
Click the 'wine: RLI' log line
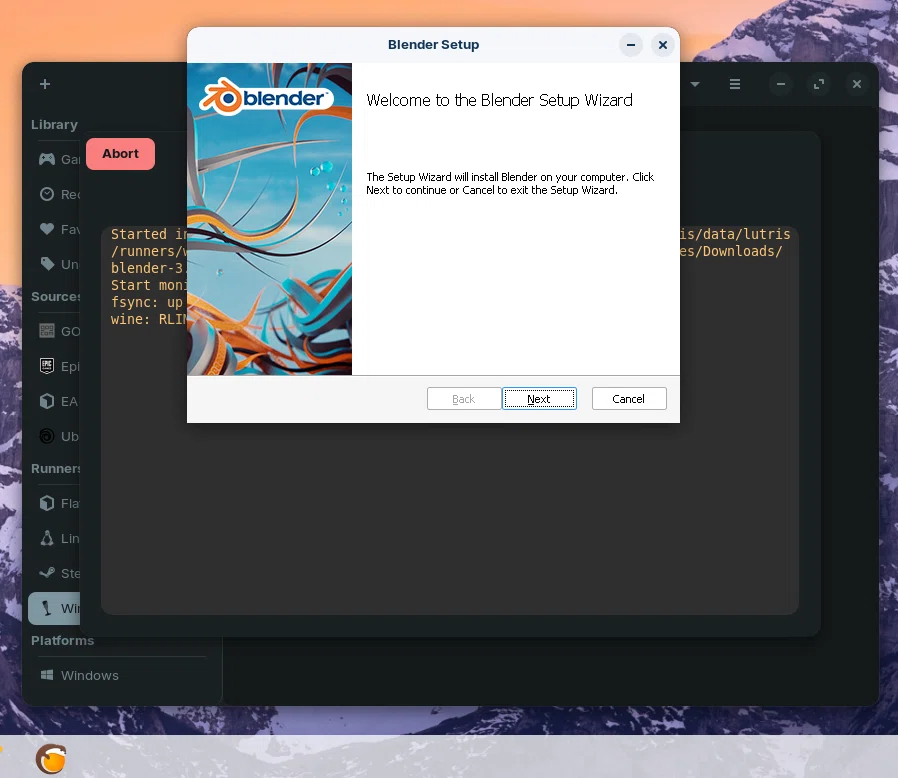(148, 319)
